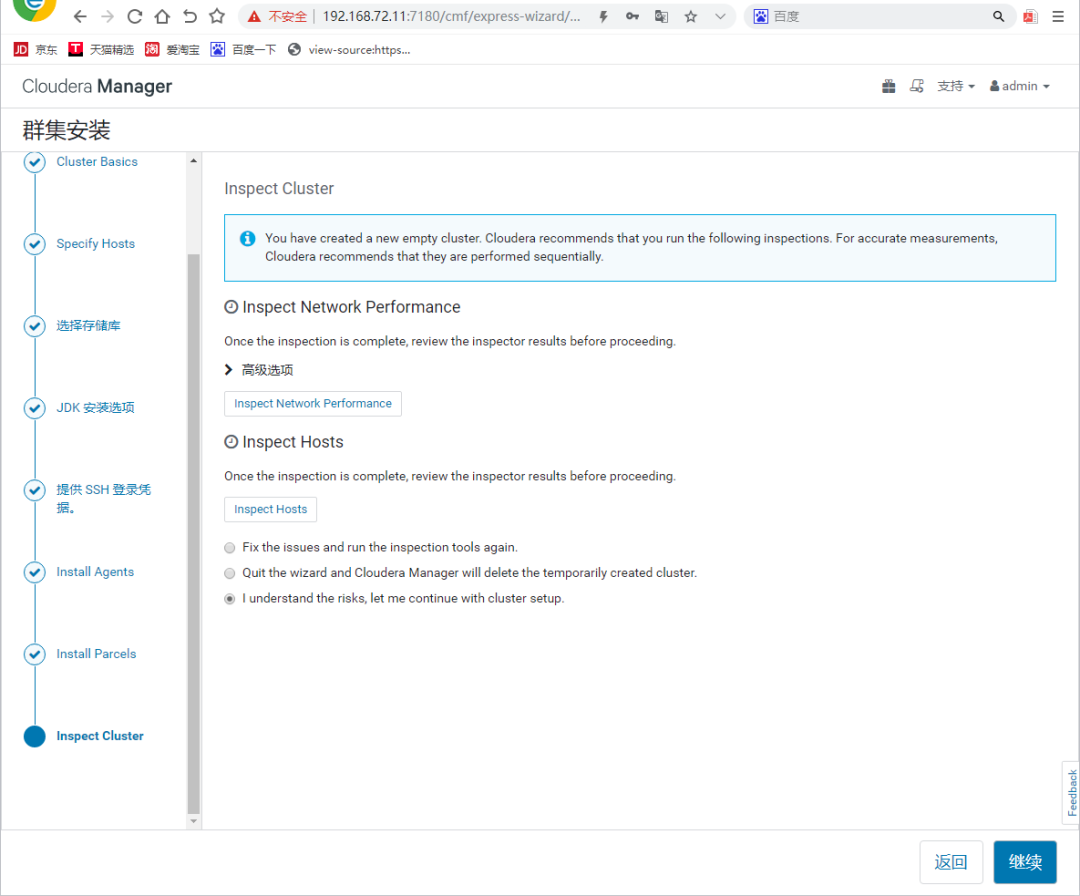Click the insecure warning triangle icon
Image resolution: width=1080 pixels, height=896 pixels.
click(x=254, y=17)
